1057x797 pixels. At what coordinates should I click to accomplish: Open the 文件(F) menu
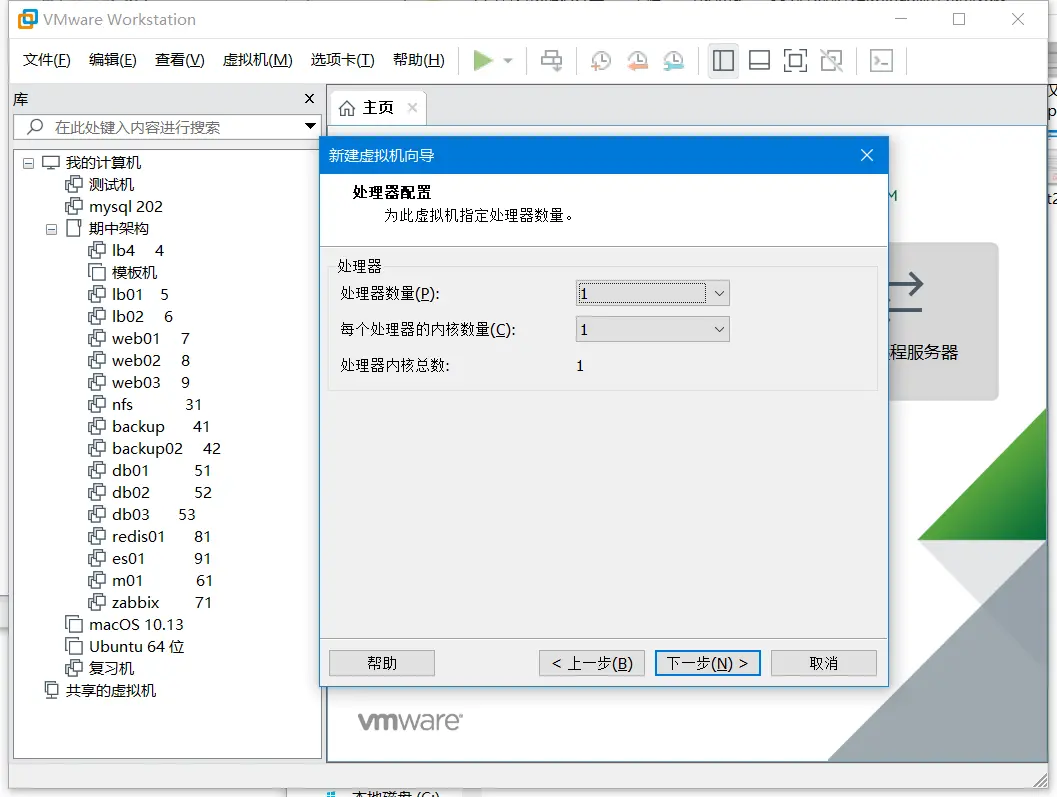point(47,60)
